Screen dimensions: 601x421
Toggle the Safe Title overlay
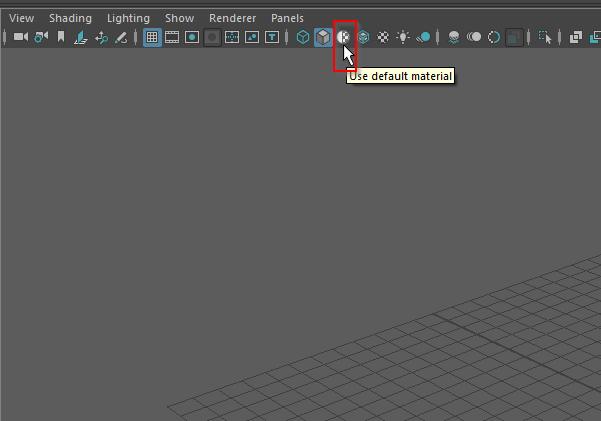[x=272, y=37]
